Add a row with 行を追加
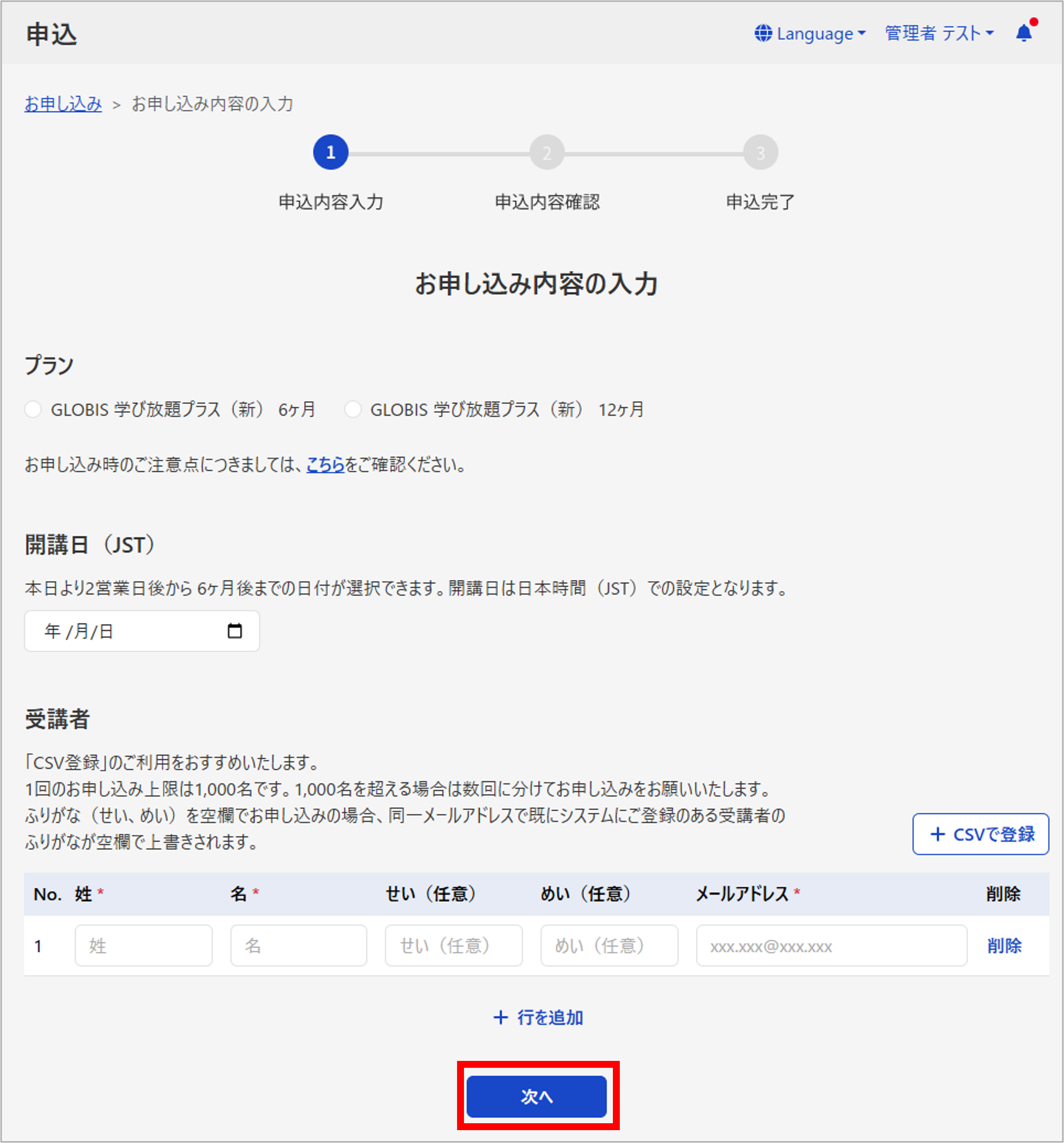 (538, 1017)
